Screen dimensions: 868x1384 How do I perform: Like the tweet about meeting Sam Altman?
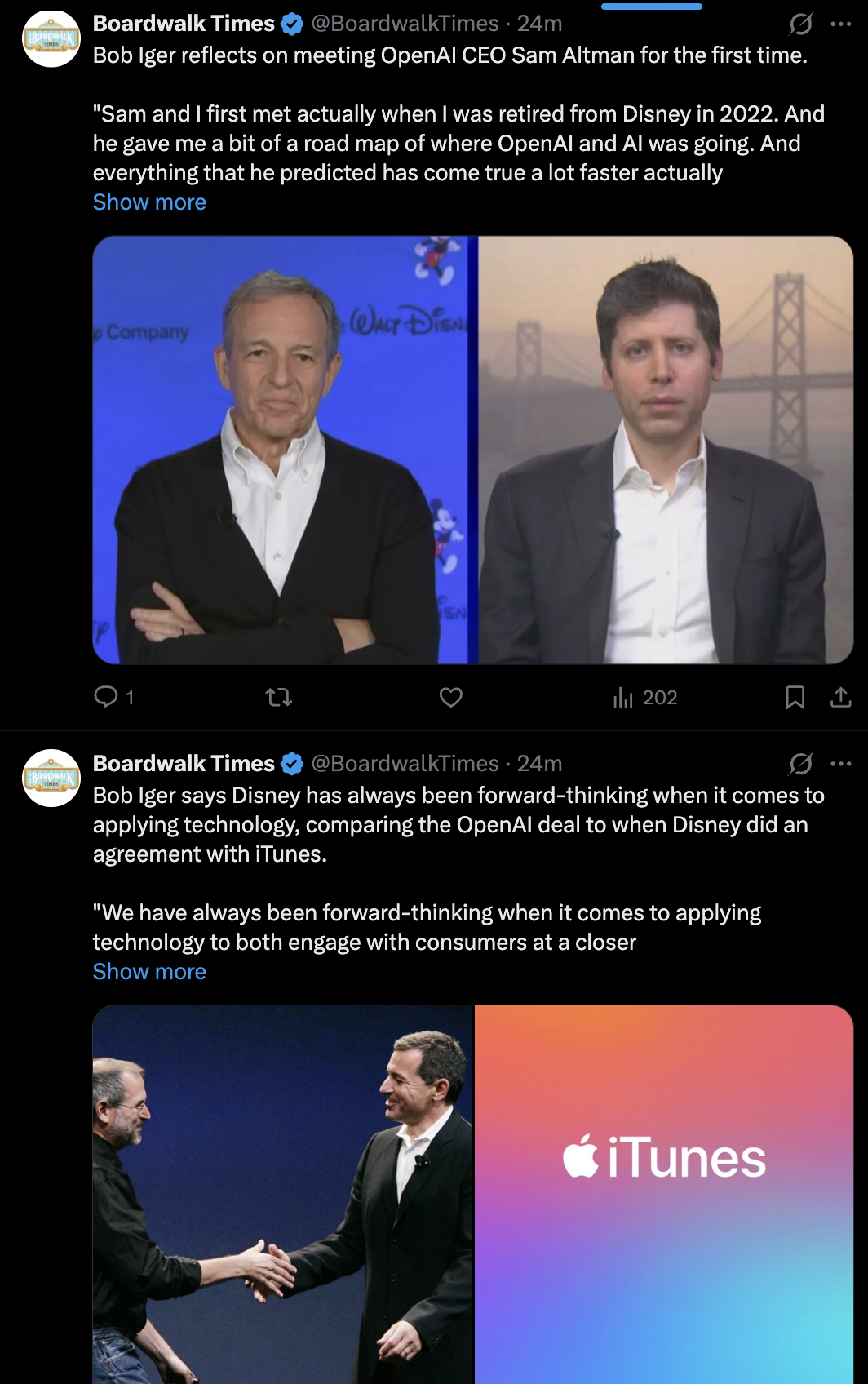click(x=451, y=697)
